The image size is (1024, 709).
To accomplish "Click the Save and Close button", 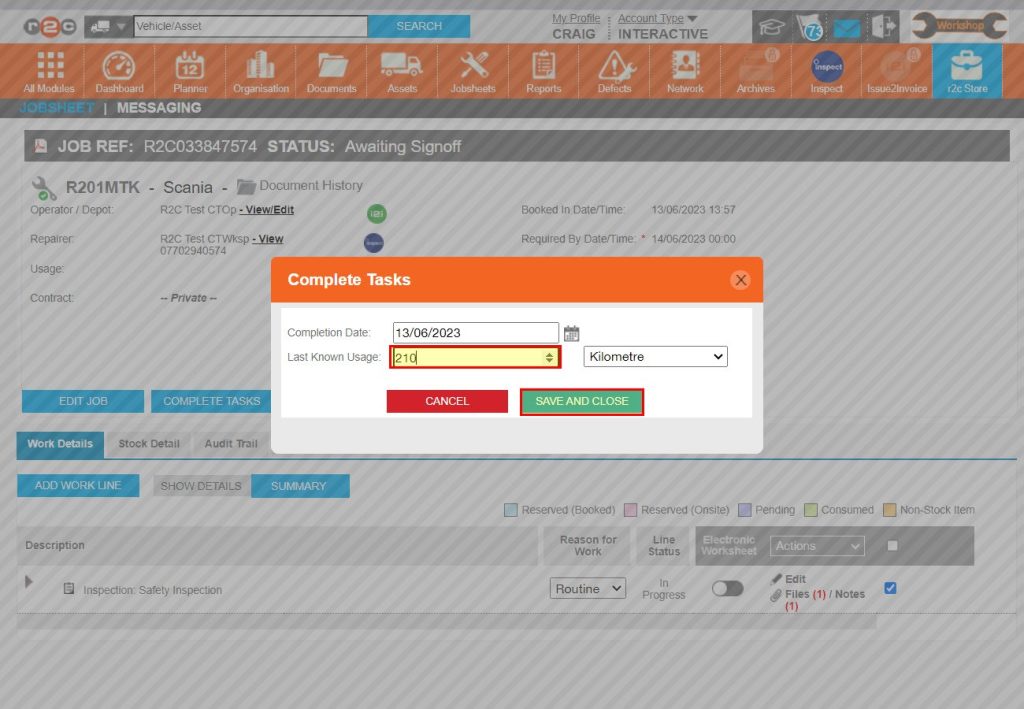I will tap(582, 401).
